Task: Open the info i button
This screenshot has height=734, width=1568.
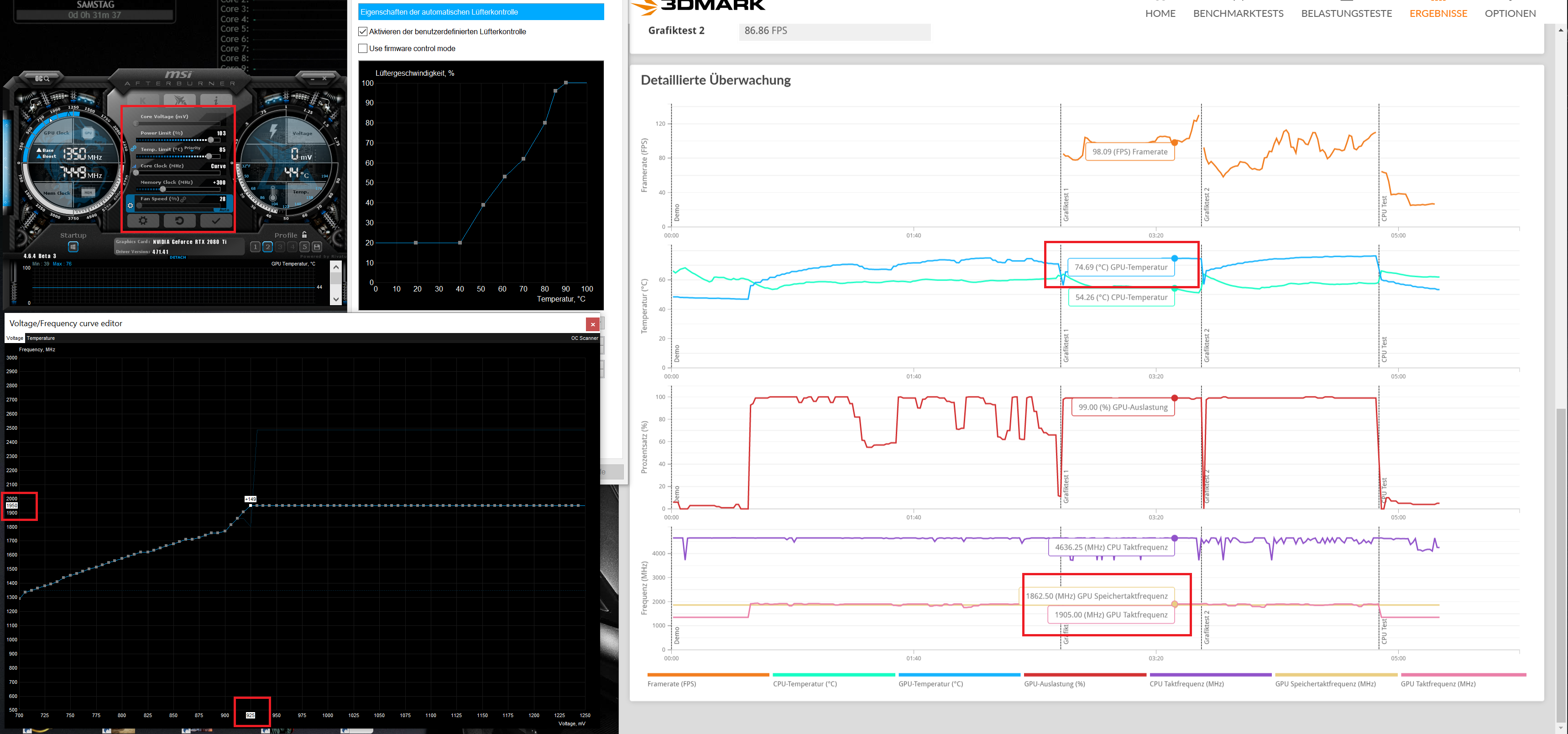Action: [x=215, y=100]
